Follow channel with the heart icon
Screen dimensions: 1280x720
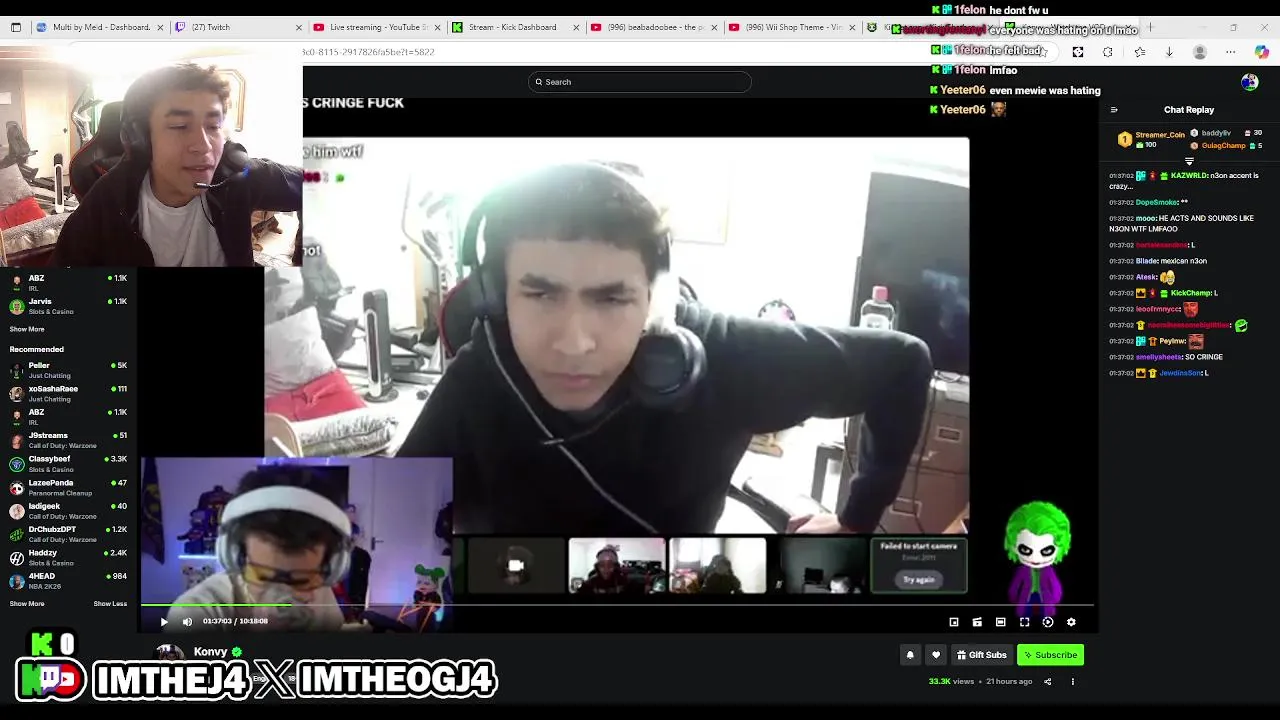tap(936, 655)
